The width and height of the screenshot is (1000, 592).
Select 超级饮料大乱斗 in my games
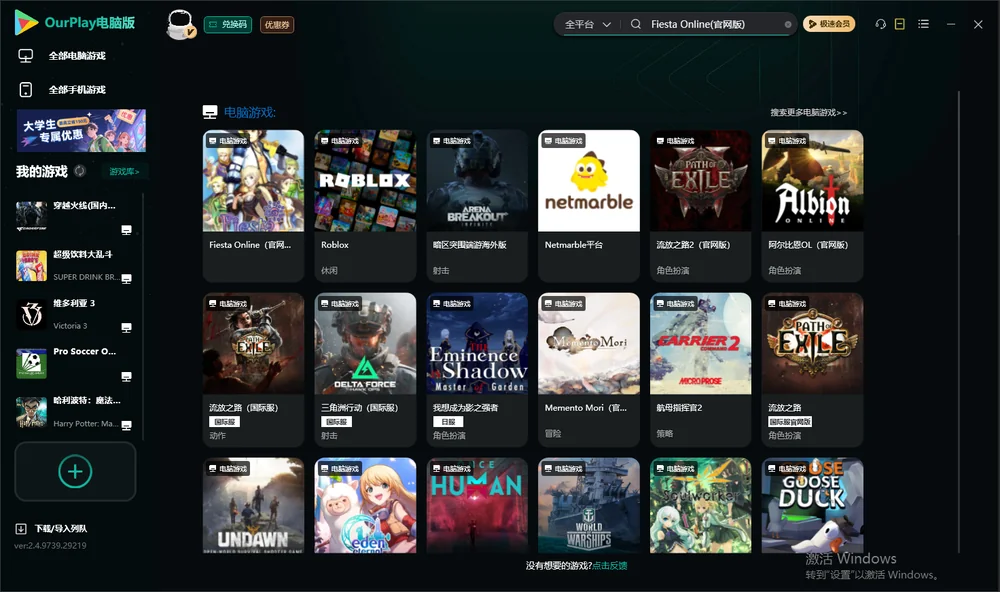click(x=75, y=266)
